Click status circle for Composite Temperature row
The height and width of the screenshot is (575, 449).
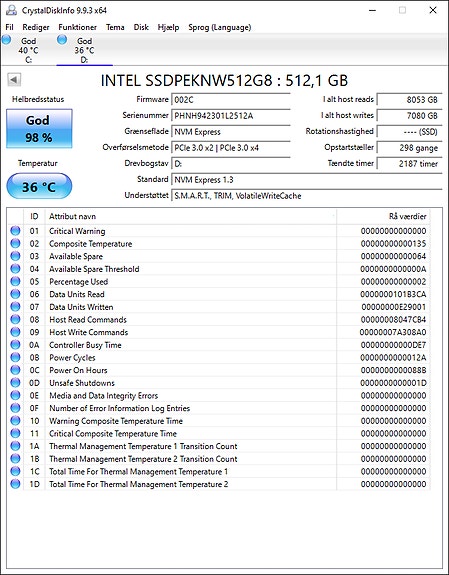[x=15, y=243]
